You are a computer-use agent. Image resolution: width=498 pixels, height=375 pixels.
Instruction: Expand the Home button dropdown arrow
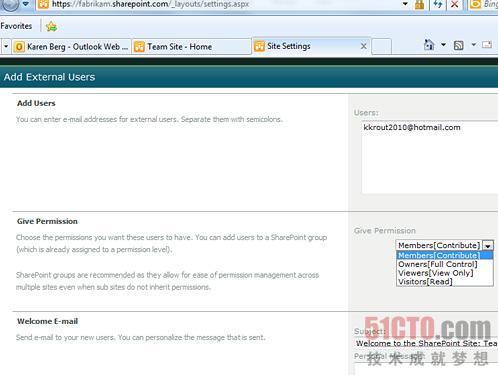(x=443, y=45)
